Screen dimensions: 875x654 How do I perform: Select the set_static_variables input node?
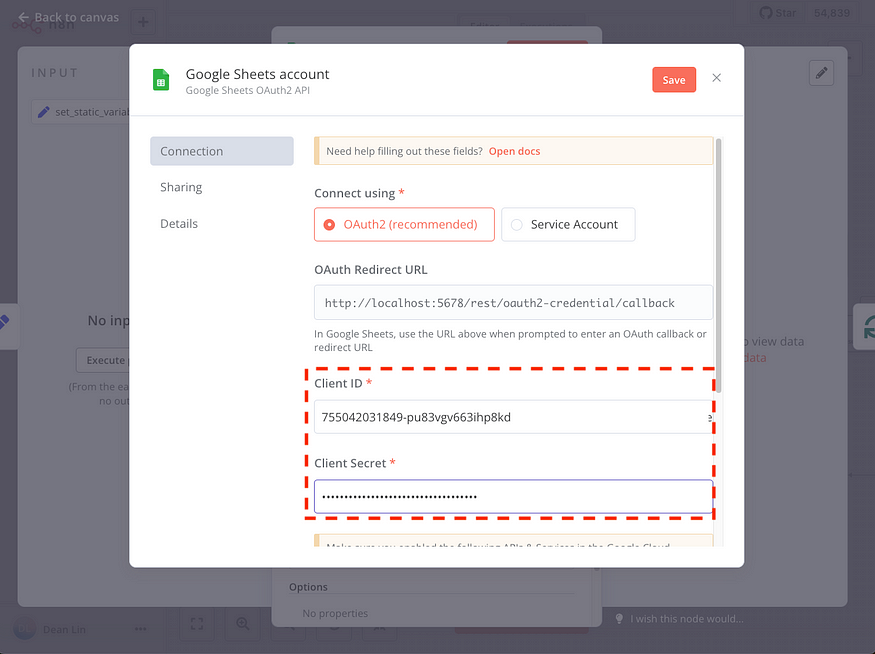pos(81,112)
